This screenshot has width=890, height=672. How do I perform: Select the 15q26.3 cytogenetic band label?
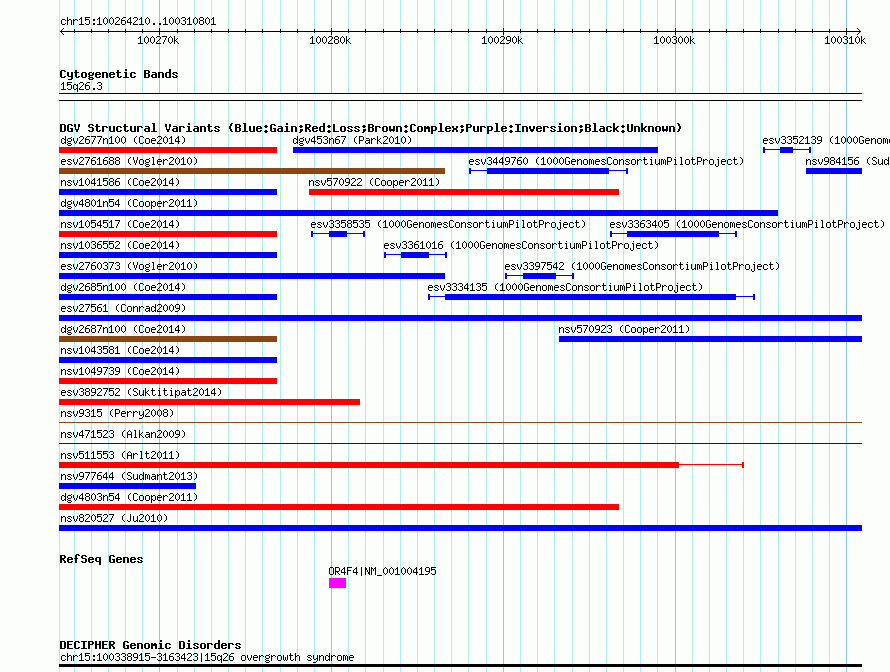click(81, 86)
